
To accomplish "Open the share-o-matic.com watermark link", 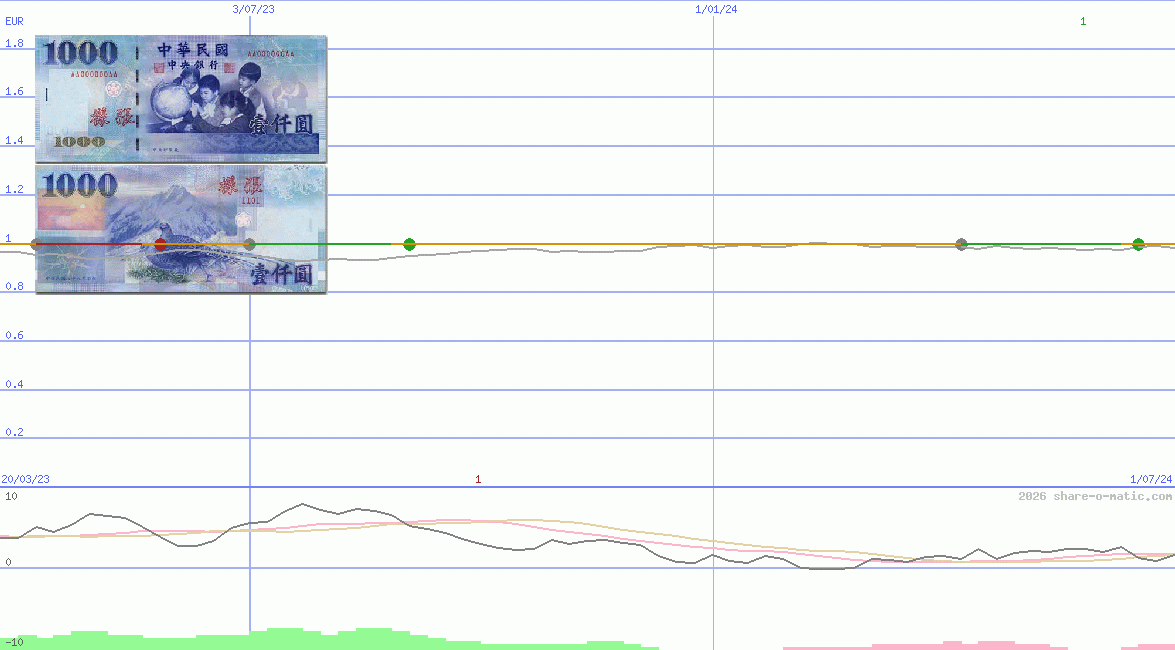I will click(x=1095, y=496).
